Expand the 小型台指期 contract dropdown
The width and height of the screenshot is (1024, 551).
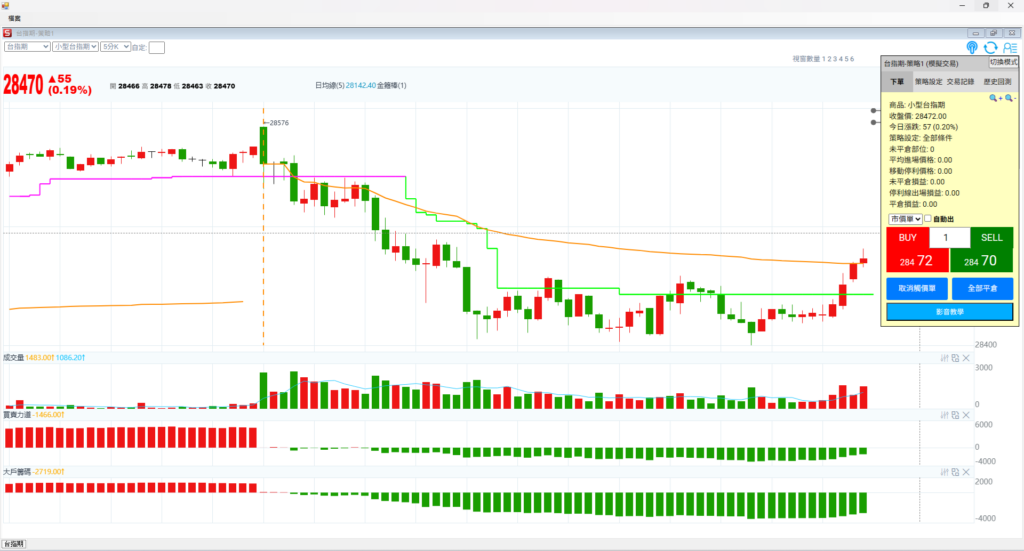75,46
